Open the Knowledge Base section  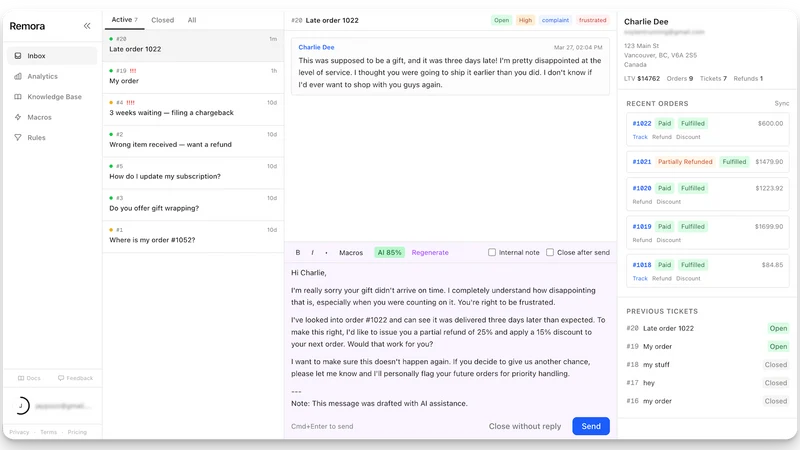coord(52,96)
